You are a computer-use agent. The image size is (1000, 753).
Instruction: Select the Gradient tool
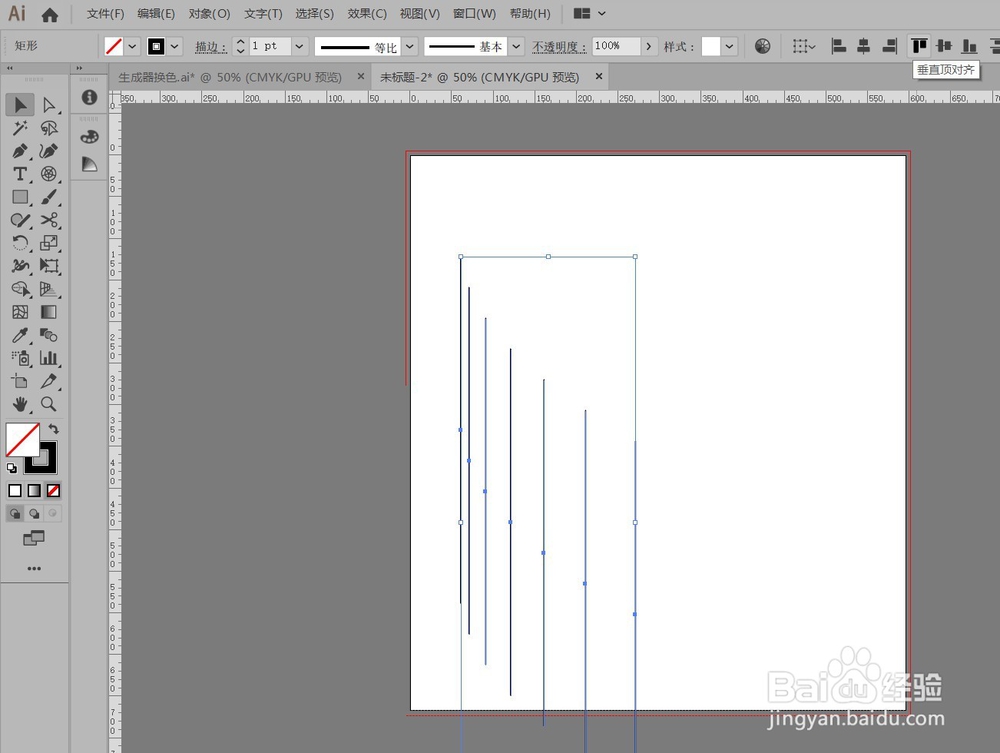click(48, 312)
